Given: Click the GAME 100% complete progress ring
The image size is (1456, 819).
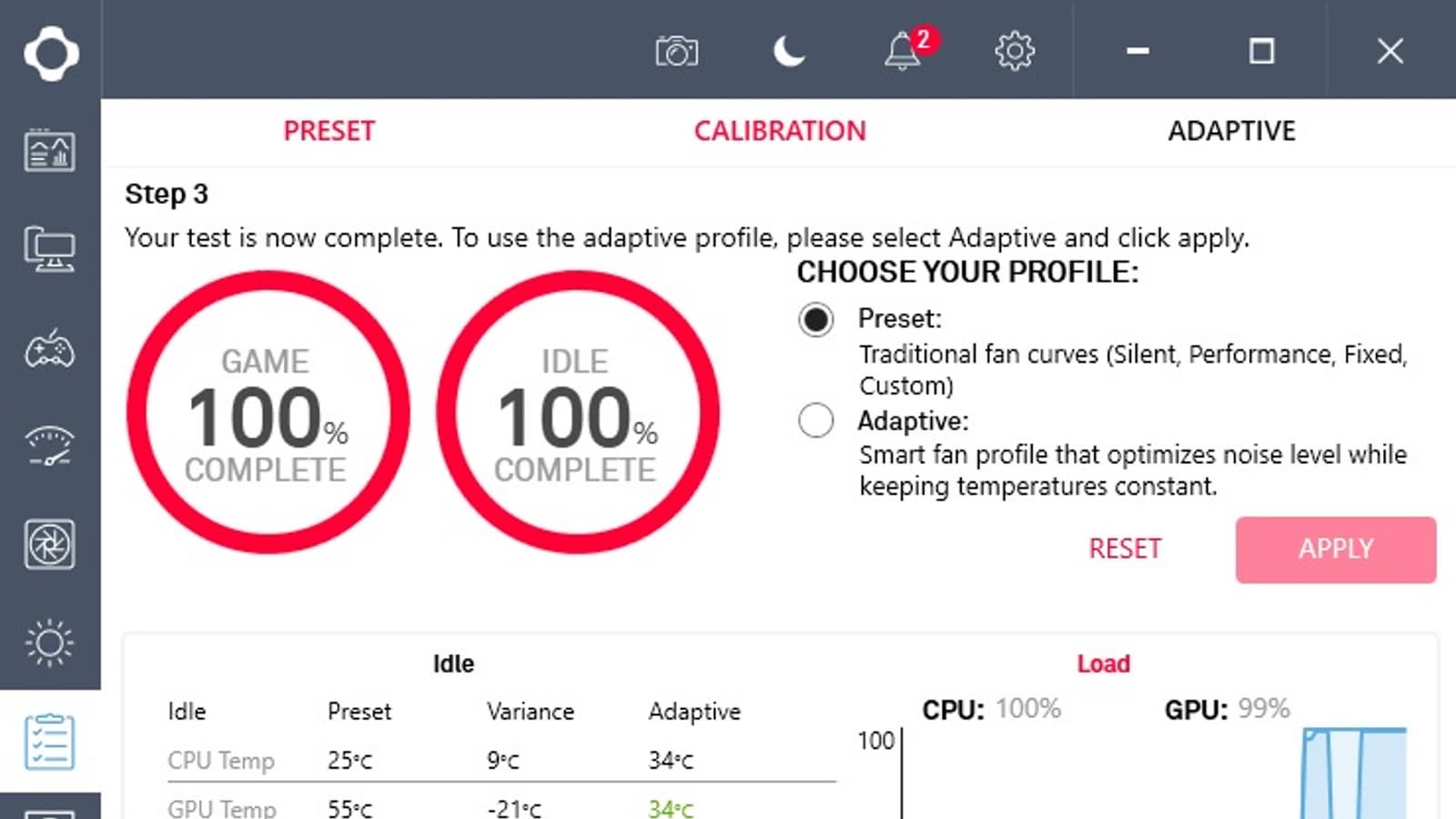Looking at the screenshot, I should tap(268, 412).
